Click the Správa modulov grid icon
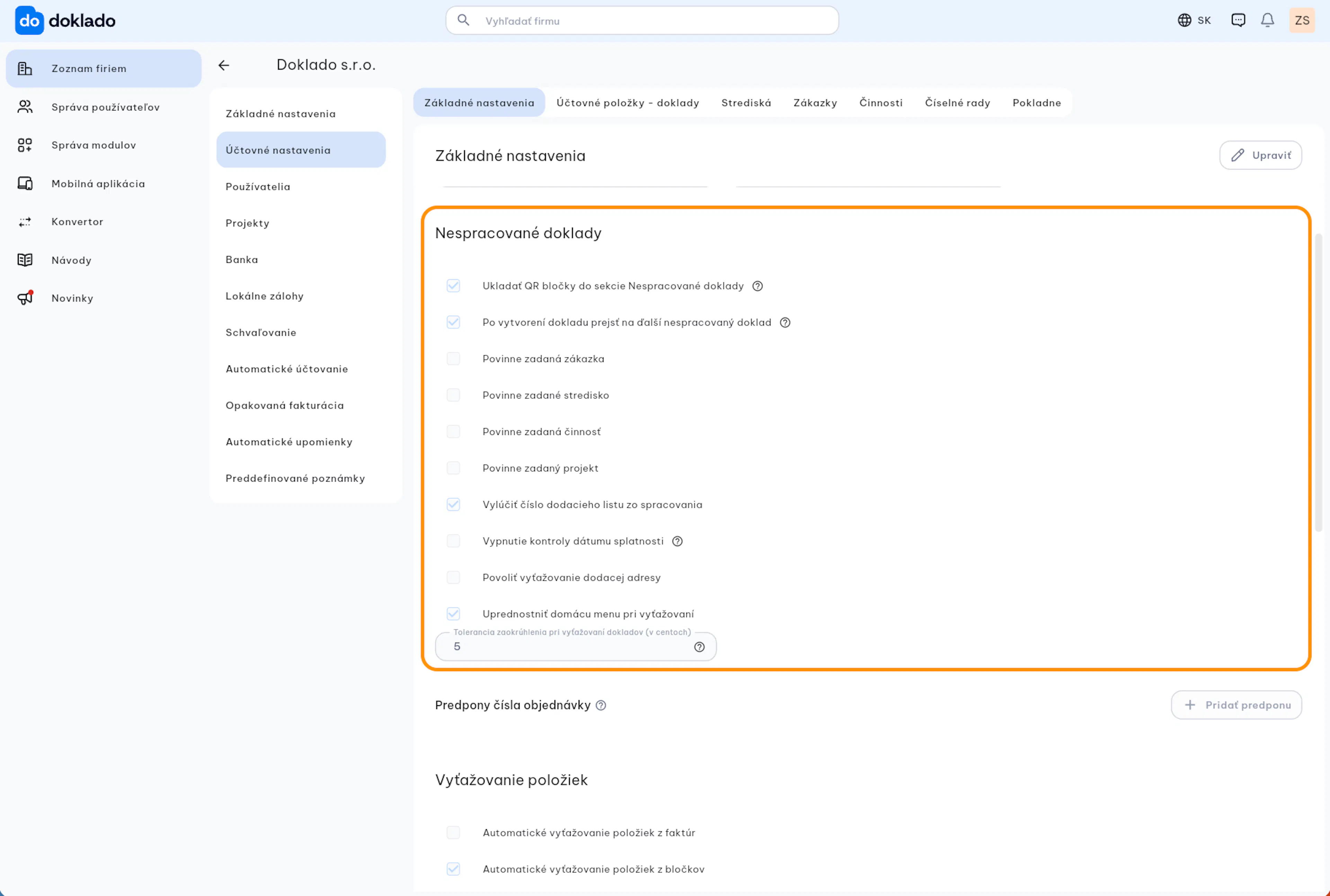Screen dimensions: 1330x896 tap(25, 145)
